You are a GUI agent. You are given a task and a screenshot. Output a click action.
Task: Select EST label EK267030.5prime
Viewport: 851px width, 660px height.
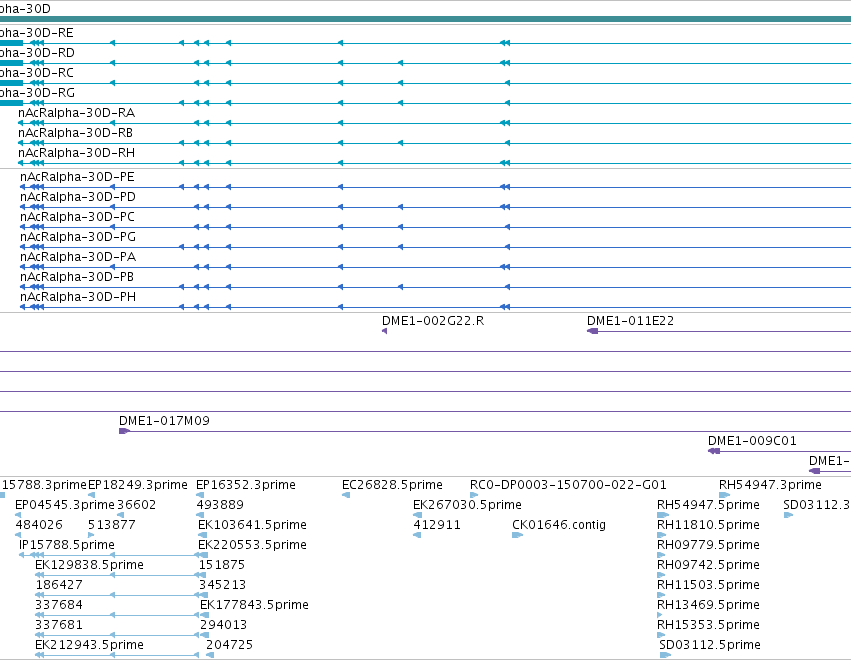[x=467, y=505]
